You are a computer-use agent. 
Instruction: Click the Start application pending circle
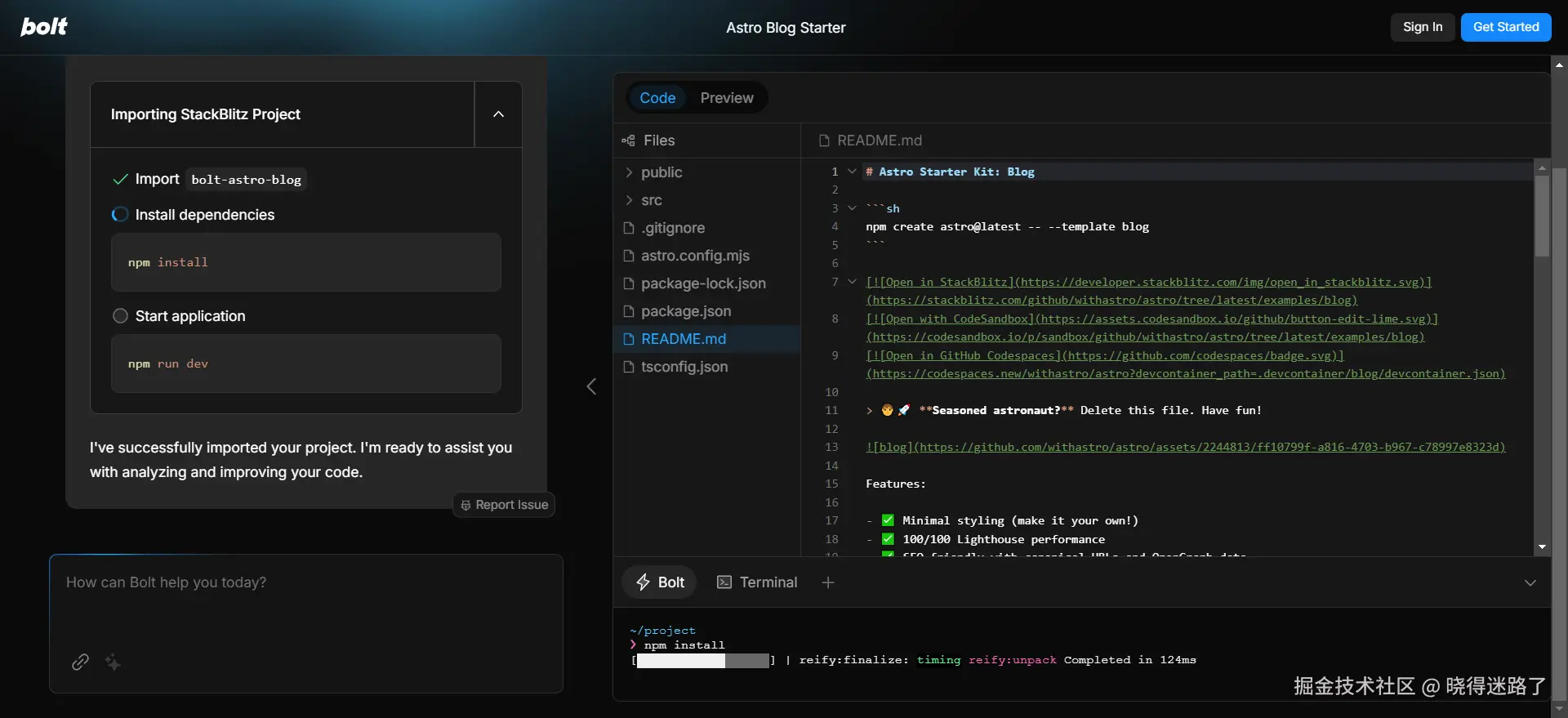point(120,316)
